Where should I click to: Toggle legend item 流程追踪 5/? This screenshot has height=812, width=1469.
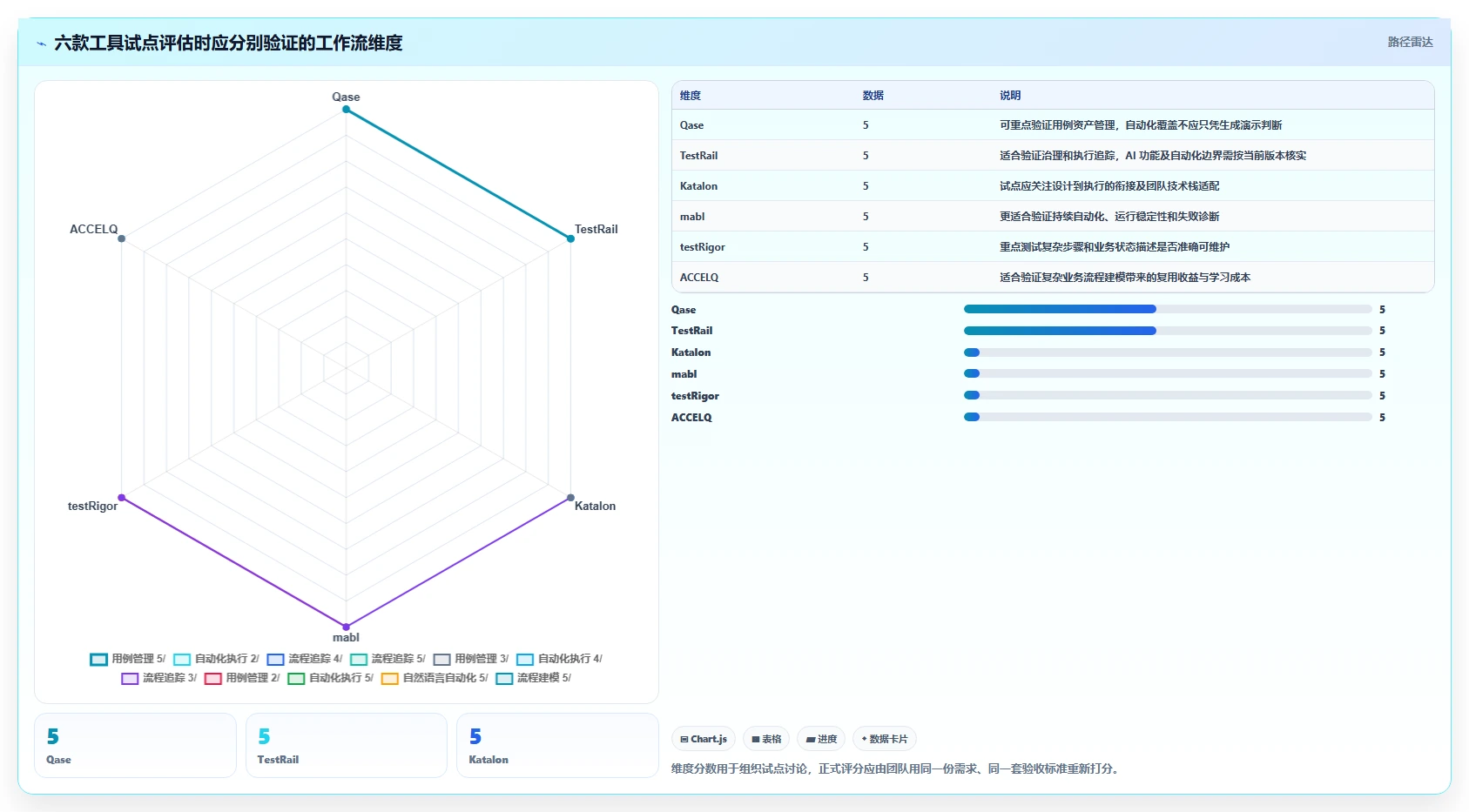[x=387, y=659]
